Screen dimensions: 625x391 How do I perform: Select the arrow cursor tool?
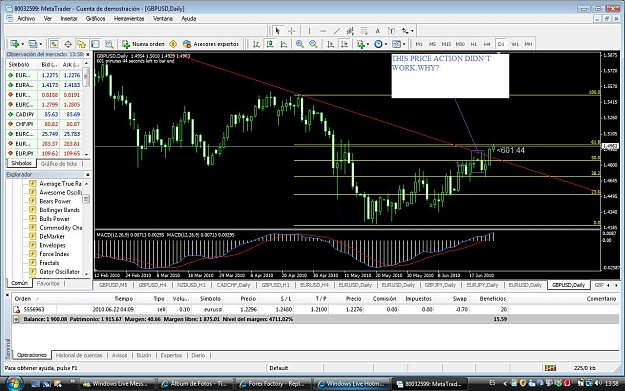point(278,31)
